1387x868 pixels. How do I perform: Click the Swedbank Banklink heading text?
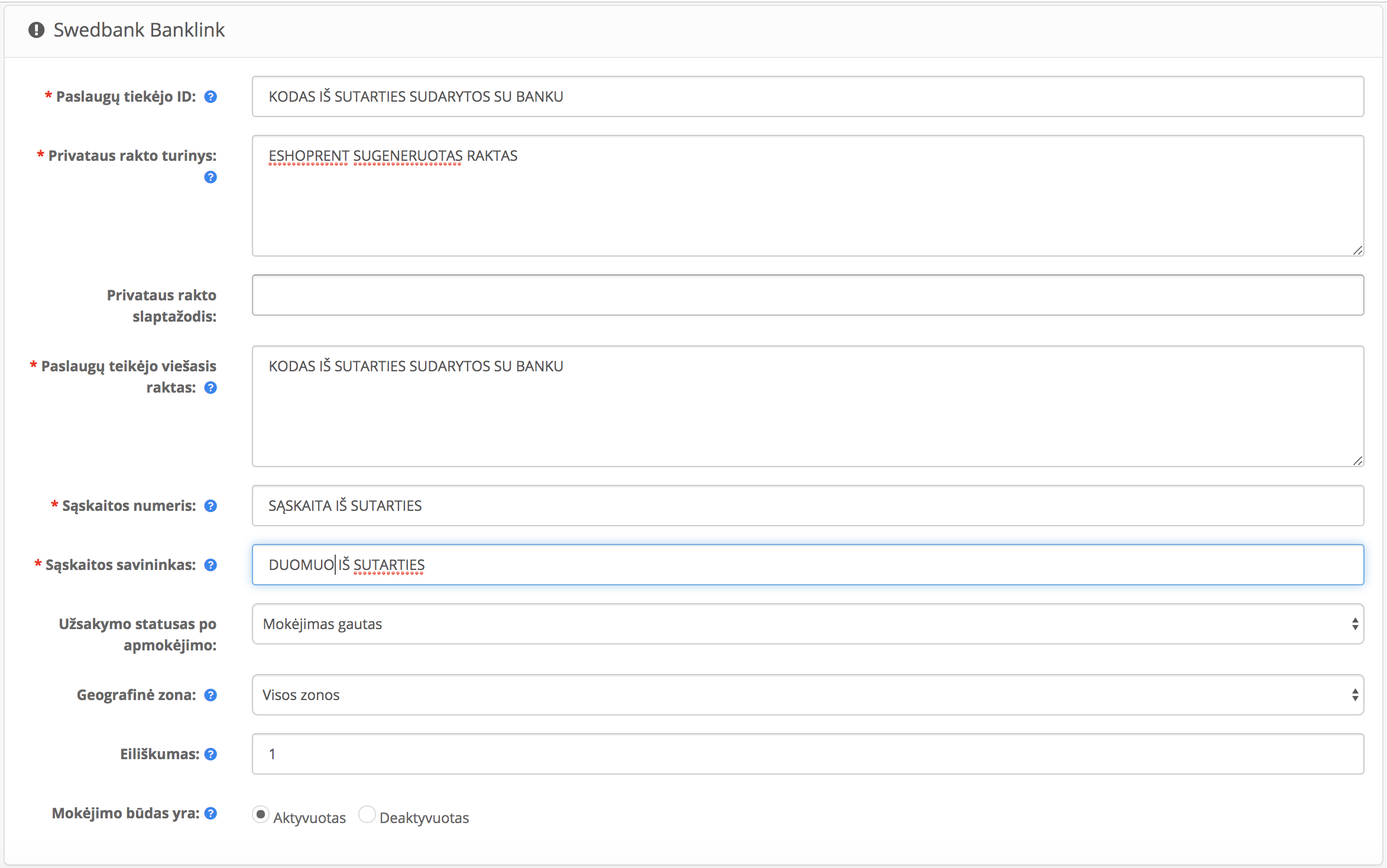(x=139, y=30)
